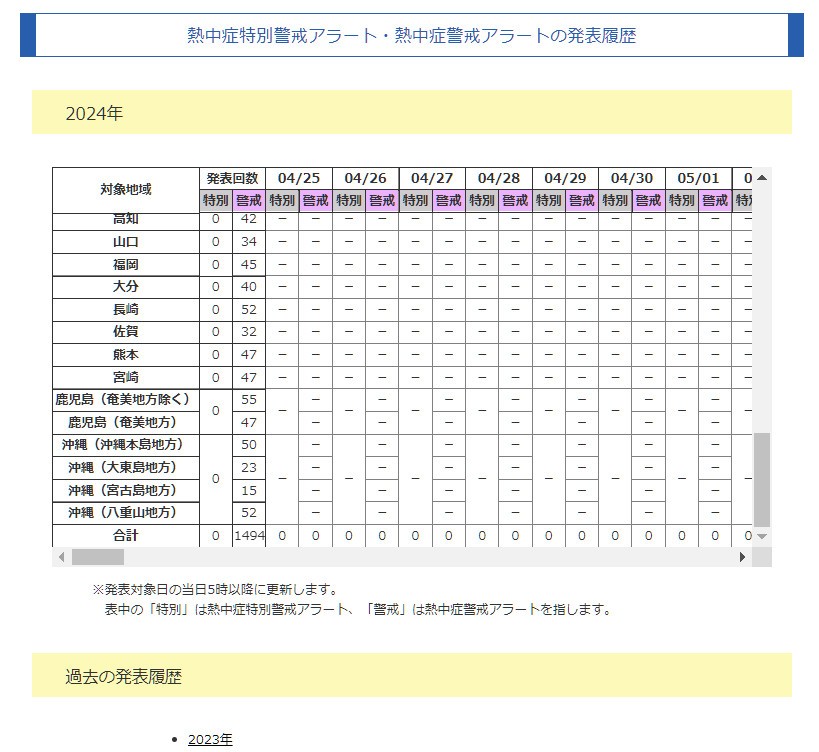Click the table's vertical scroll up arrow
The image size is (819, 752).
(x=762, y=178)
